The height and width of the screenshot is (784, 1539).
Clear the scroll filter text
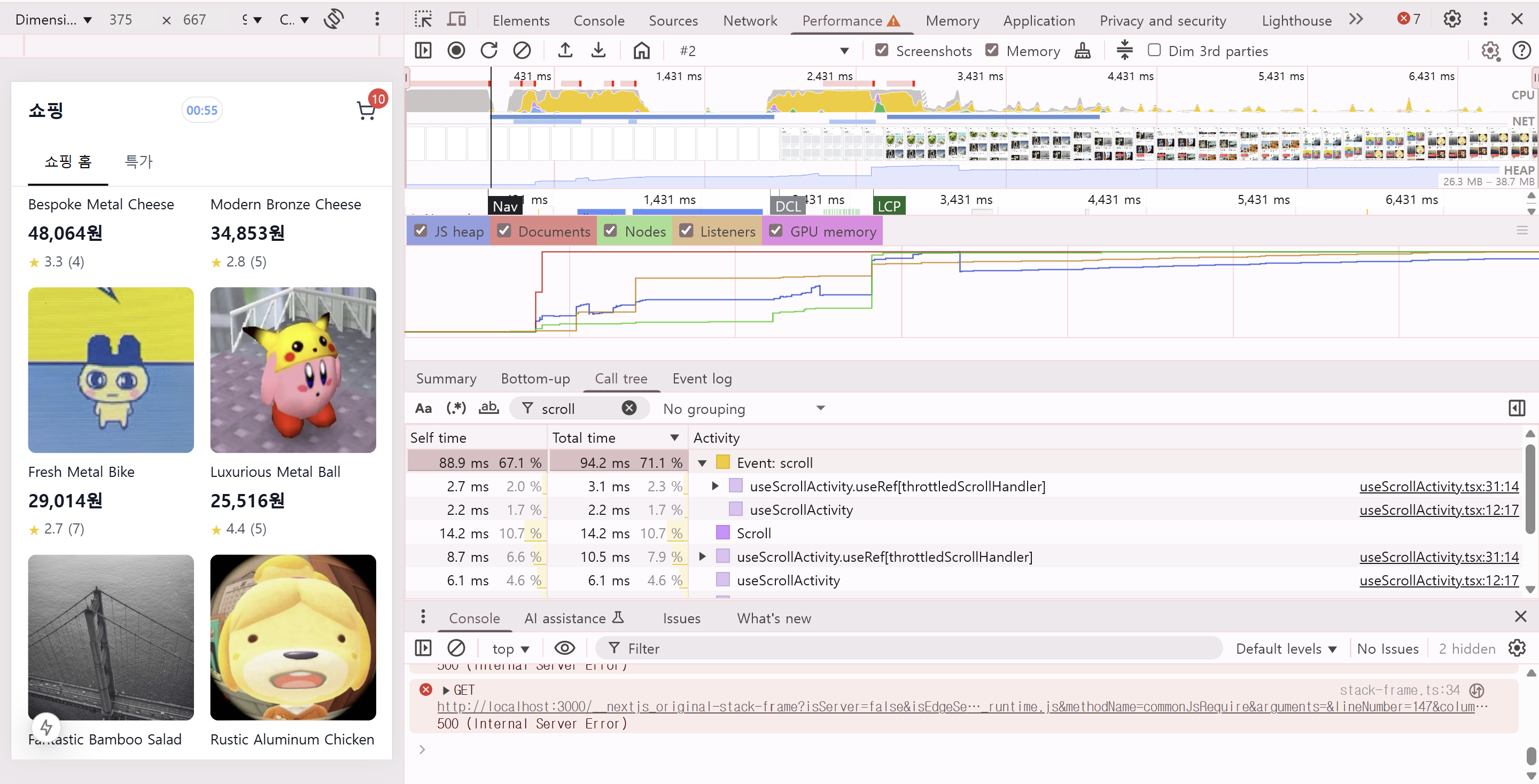[x=628, y=408]
